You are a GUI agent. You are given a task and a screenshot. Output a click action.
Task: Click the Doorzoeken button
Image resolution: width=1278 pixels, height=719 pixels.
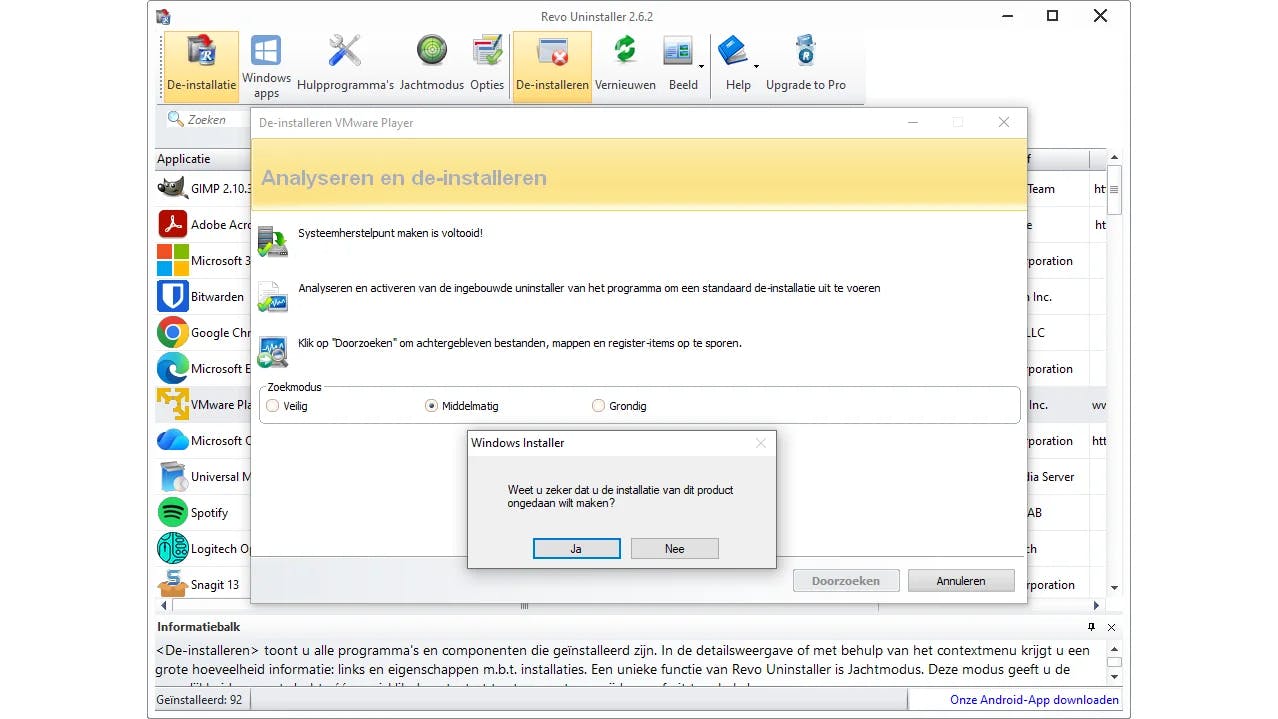coord(846,581)
